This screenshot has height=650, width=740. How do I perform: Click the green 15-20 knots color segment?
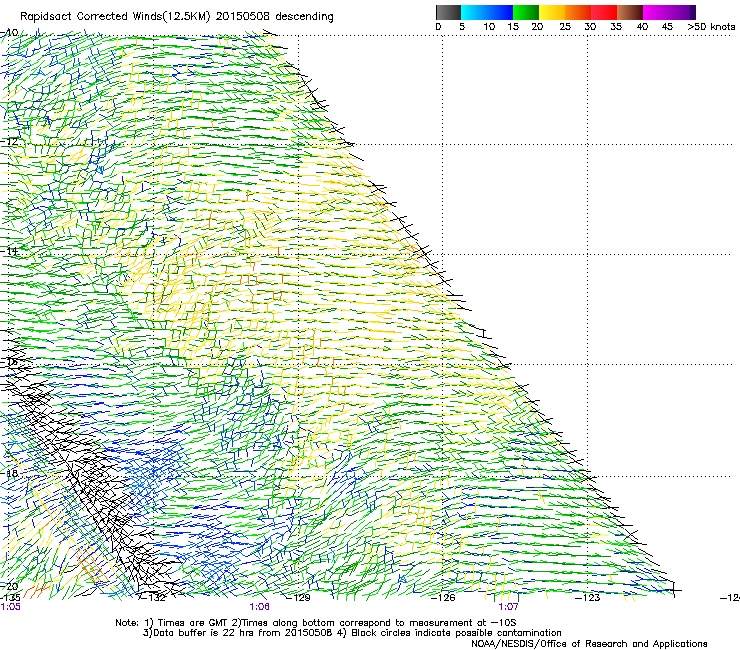point(526,12)
